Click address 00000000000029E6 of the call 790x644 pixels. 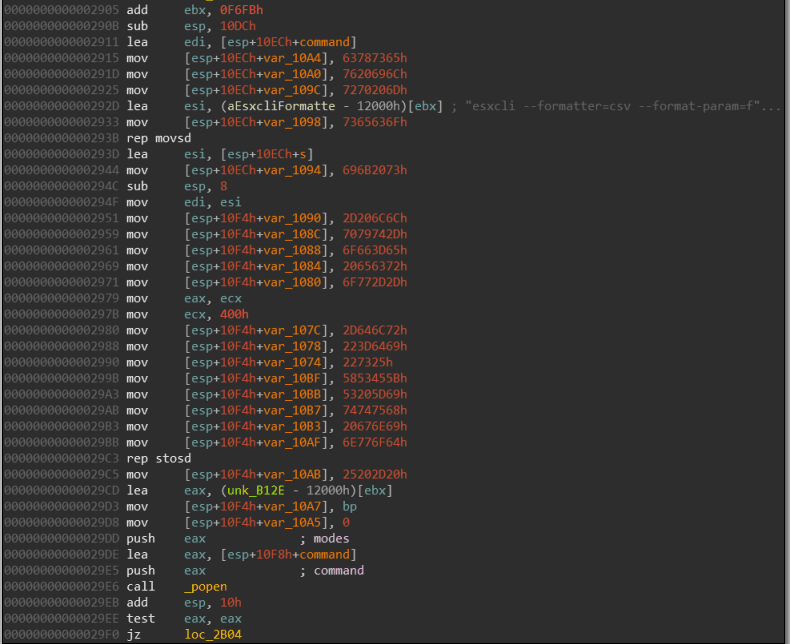point(61,587)
